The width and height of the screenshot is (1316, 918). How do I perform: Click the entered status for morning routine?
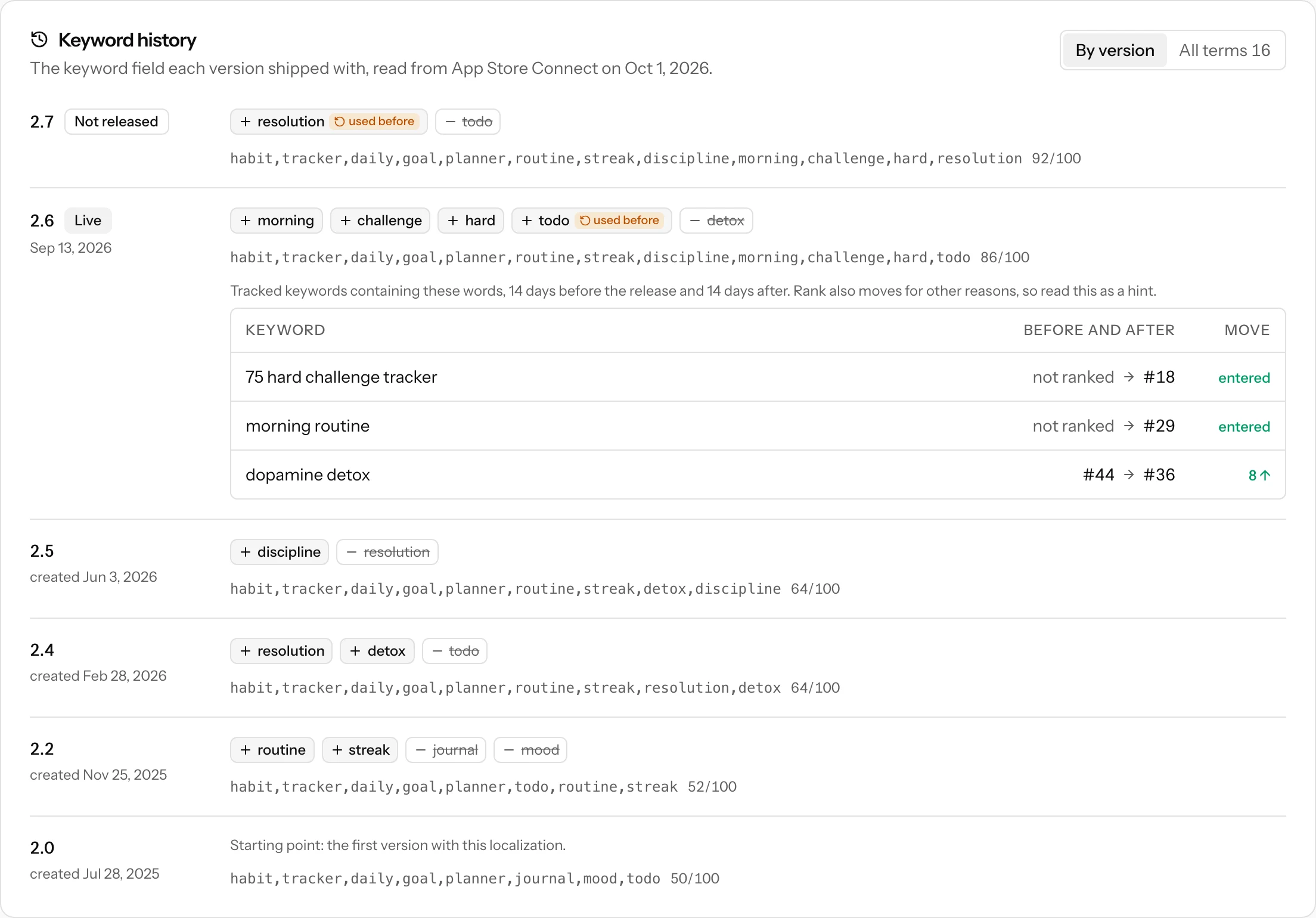pos(1244,426)
